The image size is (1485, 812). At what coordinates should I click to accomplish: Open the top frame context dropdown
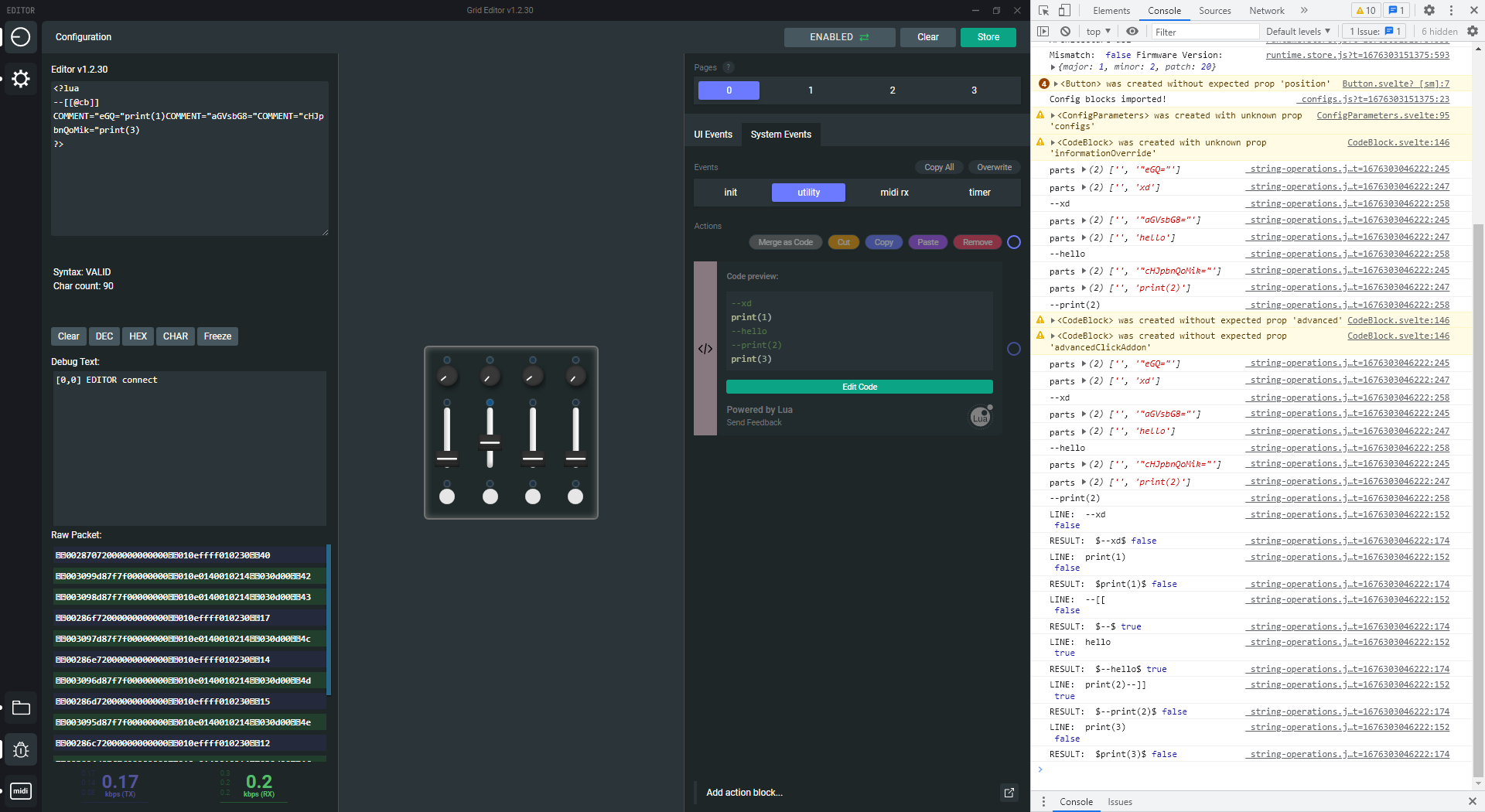[1096, 32]
